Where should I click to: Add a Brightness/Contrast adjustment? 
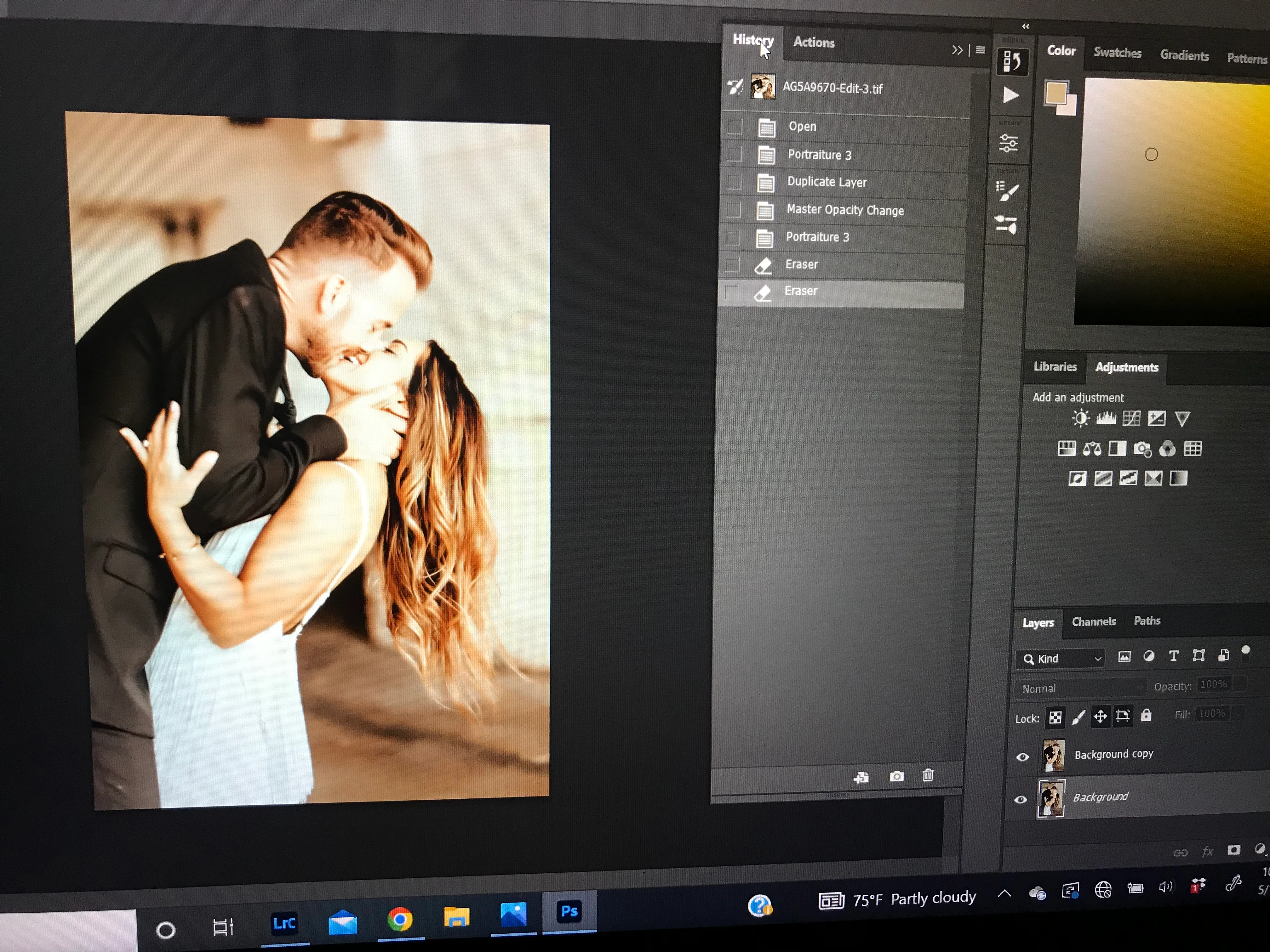(x=1080, y=418)
